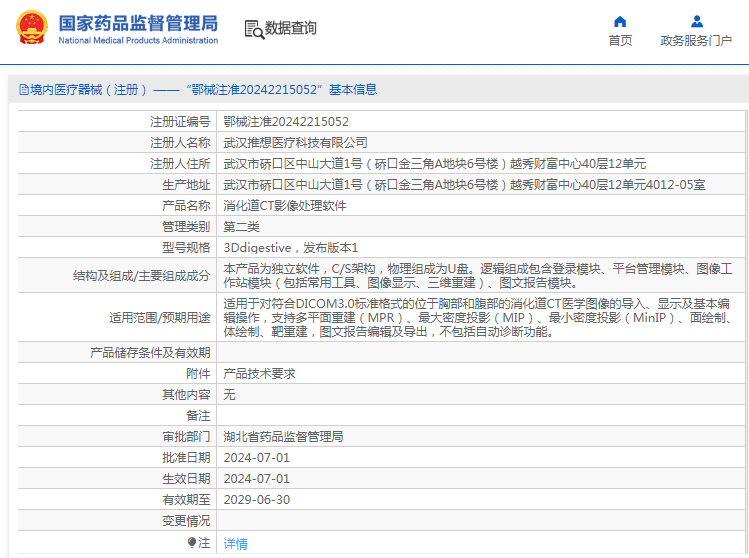Click the 数据查询 heading text
This screenshot has height=558, width=749.
click(x=290, y=28)
